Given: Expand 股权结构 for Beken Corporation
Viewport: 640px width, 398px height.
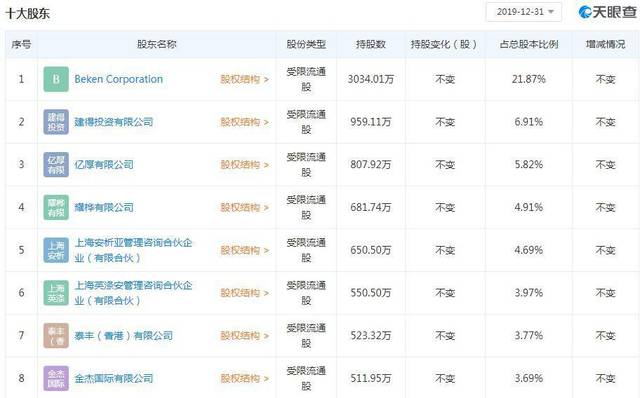Looking at the screenshot, I should [x=244, y=79].
